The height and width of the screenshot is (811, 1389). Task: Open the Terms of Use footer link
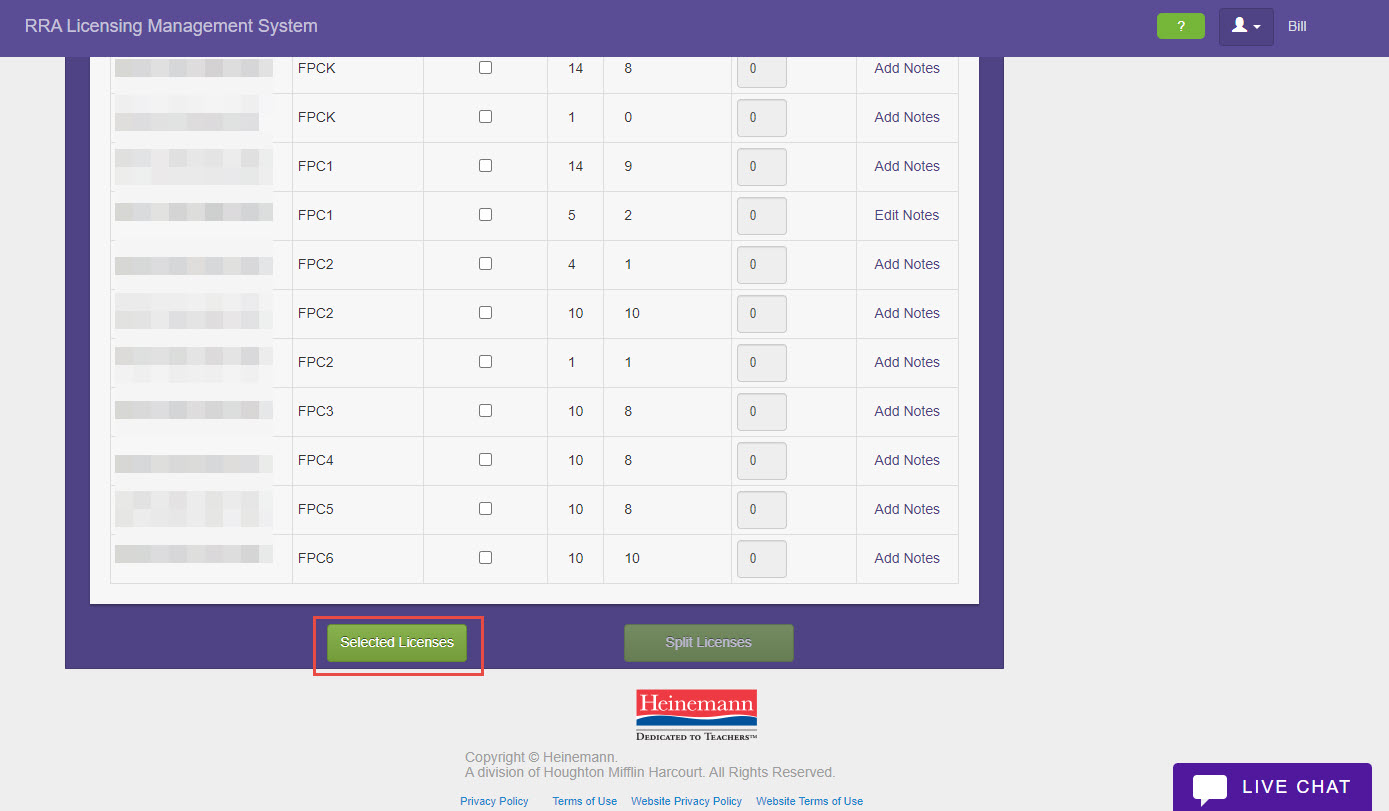[584, 801]
